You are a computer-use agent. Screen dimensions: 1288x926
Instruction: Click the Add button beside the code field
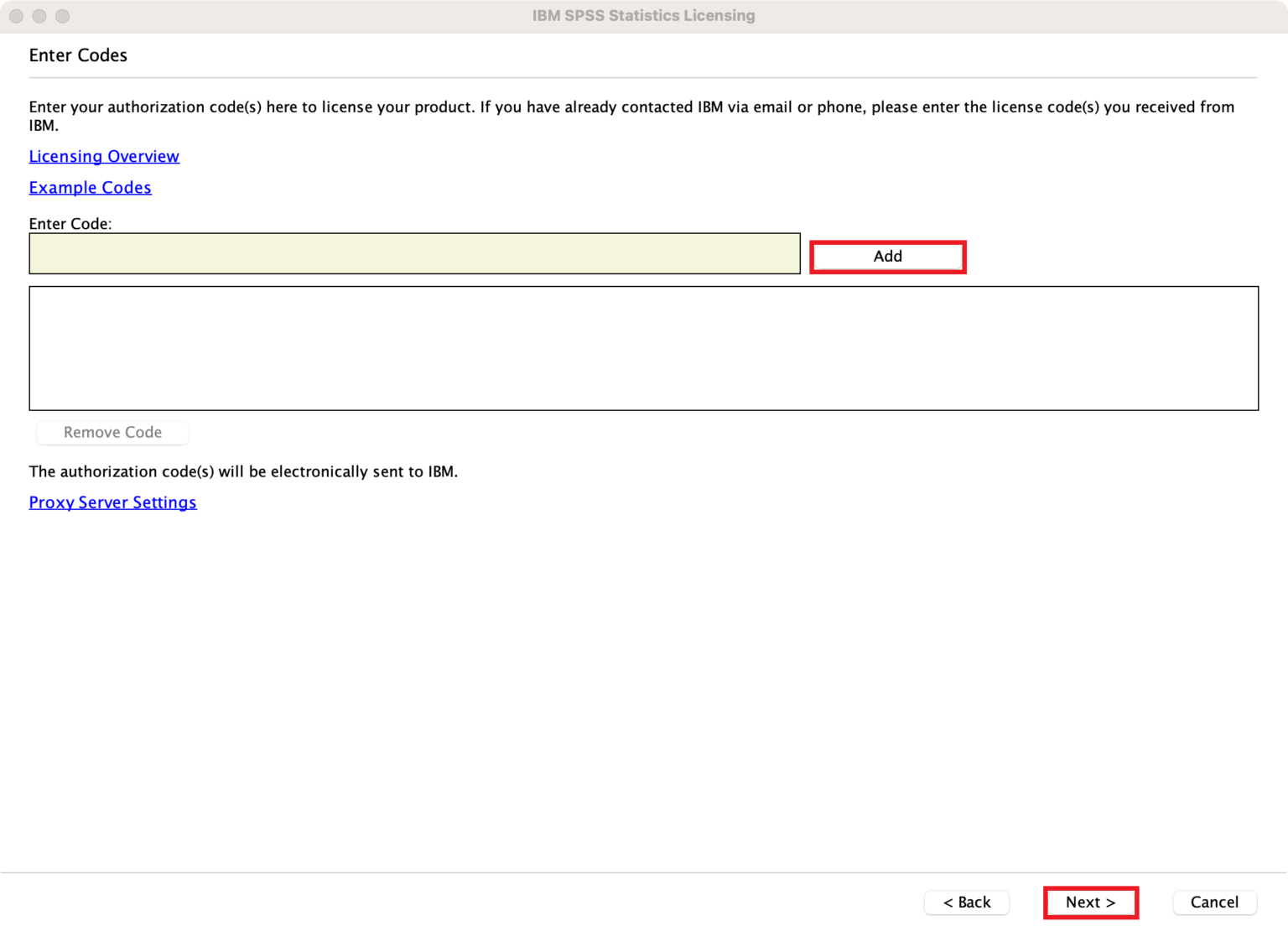coord(887,256)
